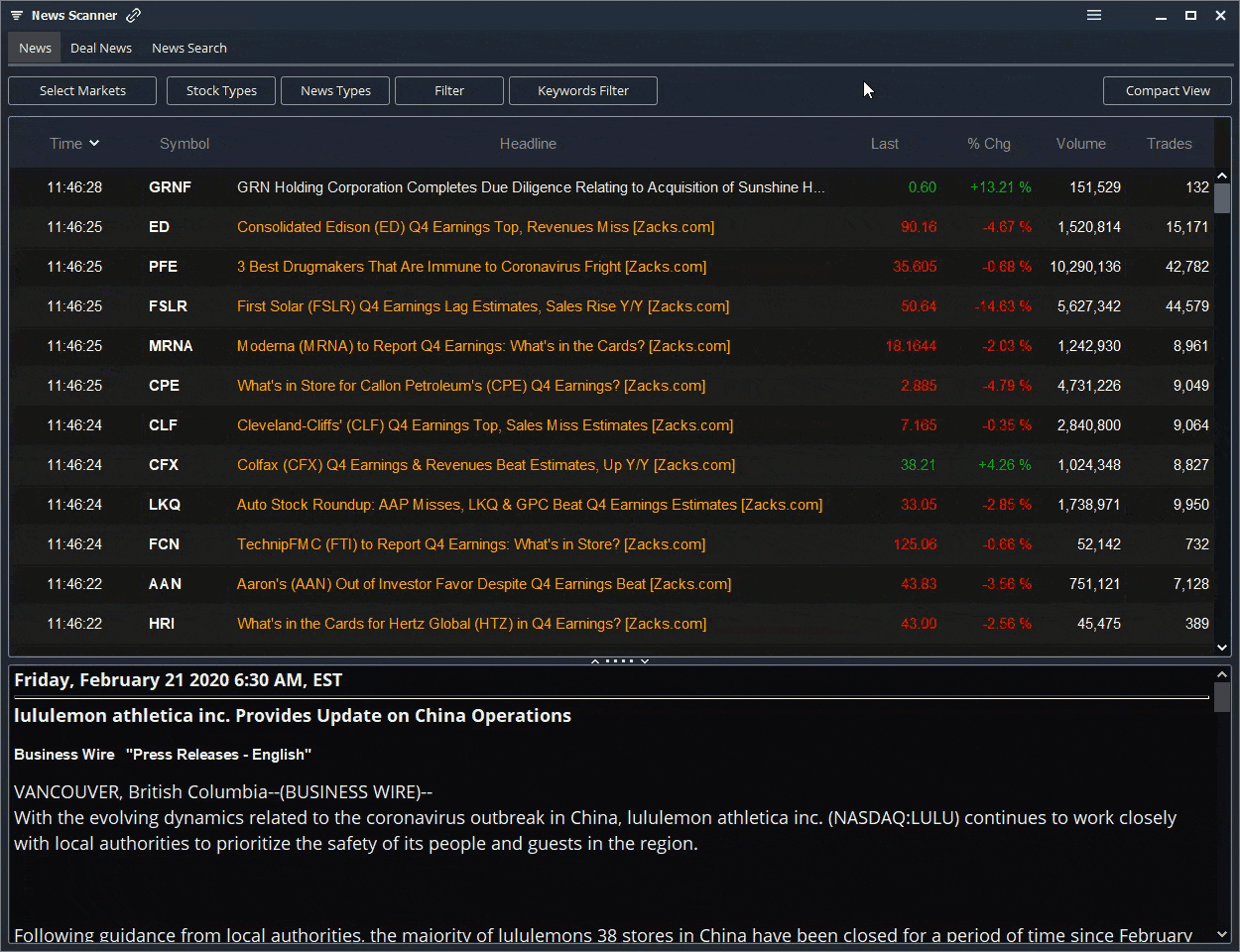Open the Stock Types selector
This screenshot has width=1240, height=952.
[220, 90]
